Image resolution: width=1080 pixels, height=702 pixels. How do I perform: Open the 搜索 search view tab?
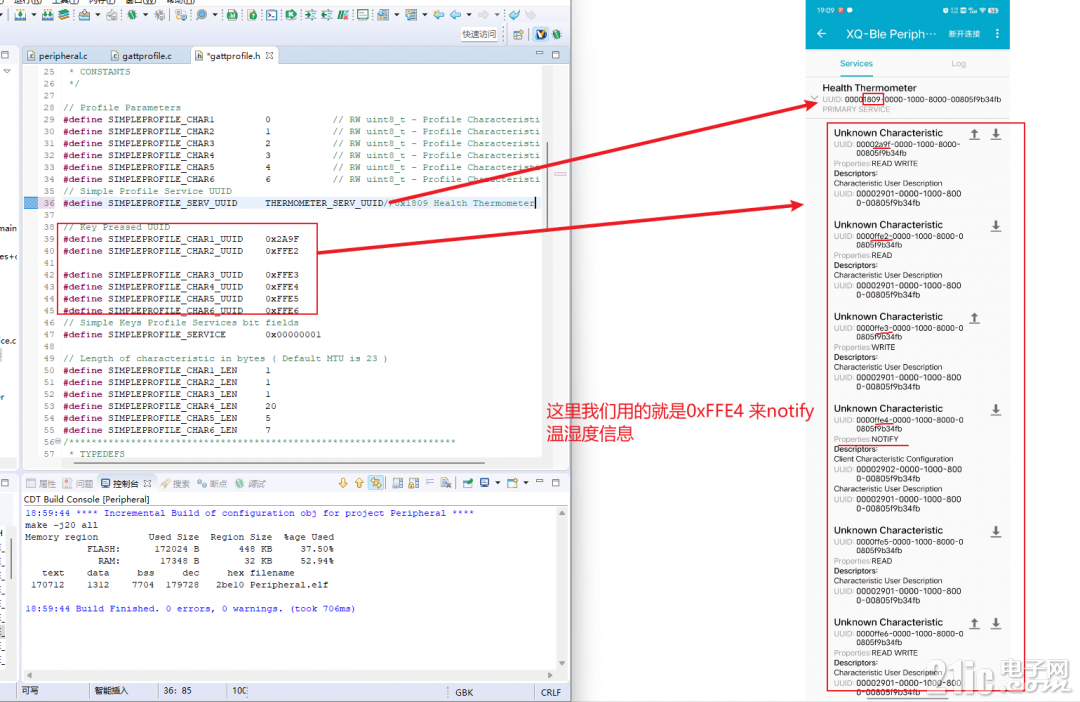coord(175,484)
